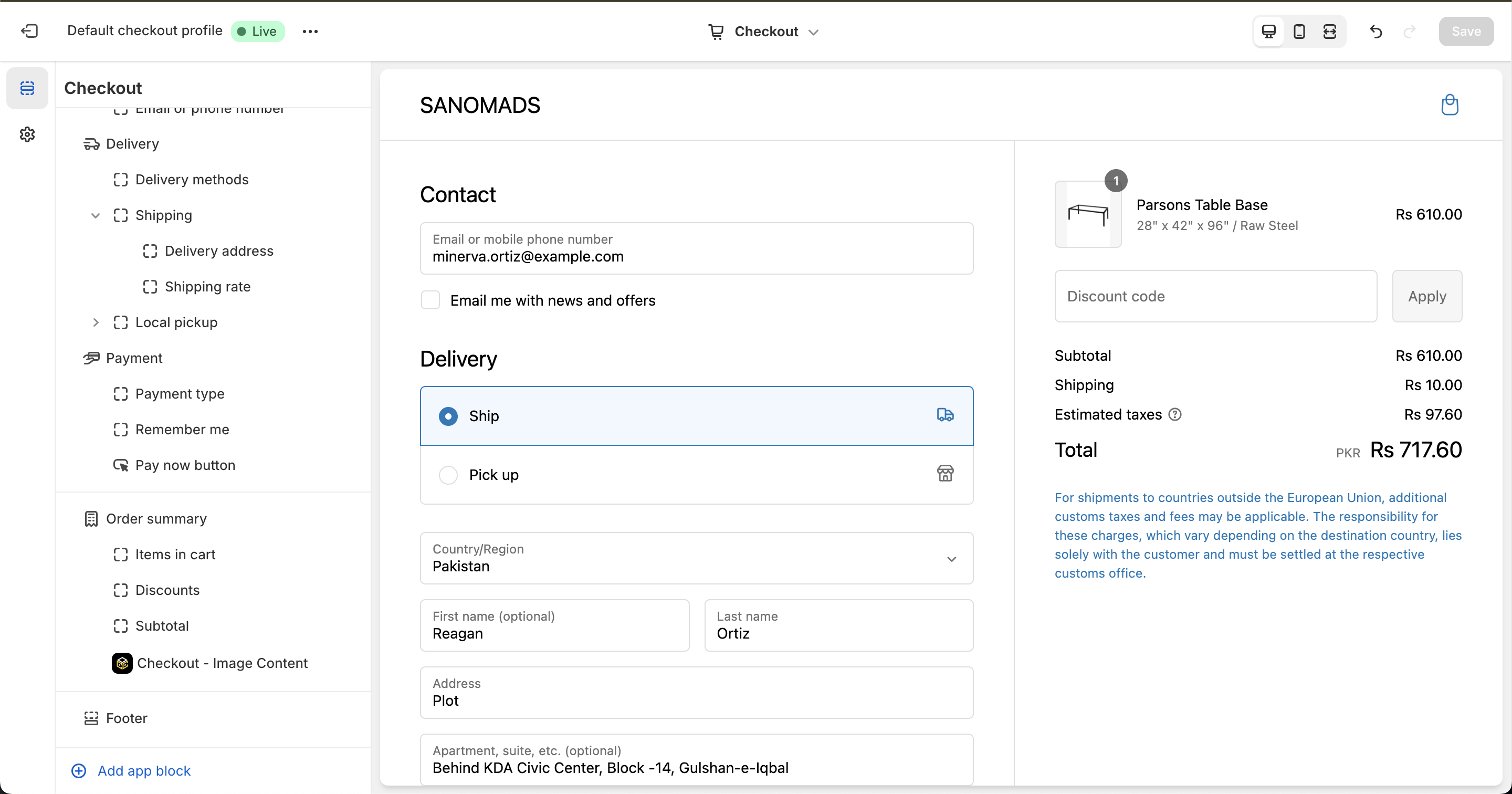
Task: Select Shipping rate in the sidebar
Action: [208, 287]
